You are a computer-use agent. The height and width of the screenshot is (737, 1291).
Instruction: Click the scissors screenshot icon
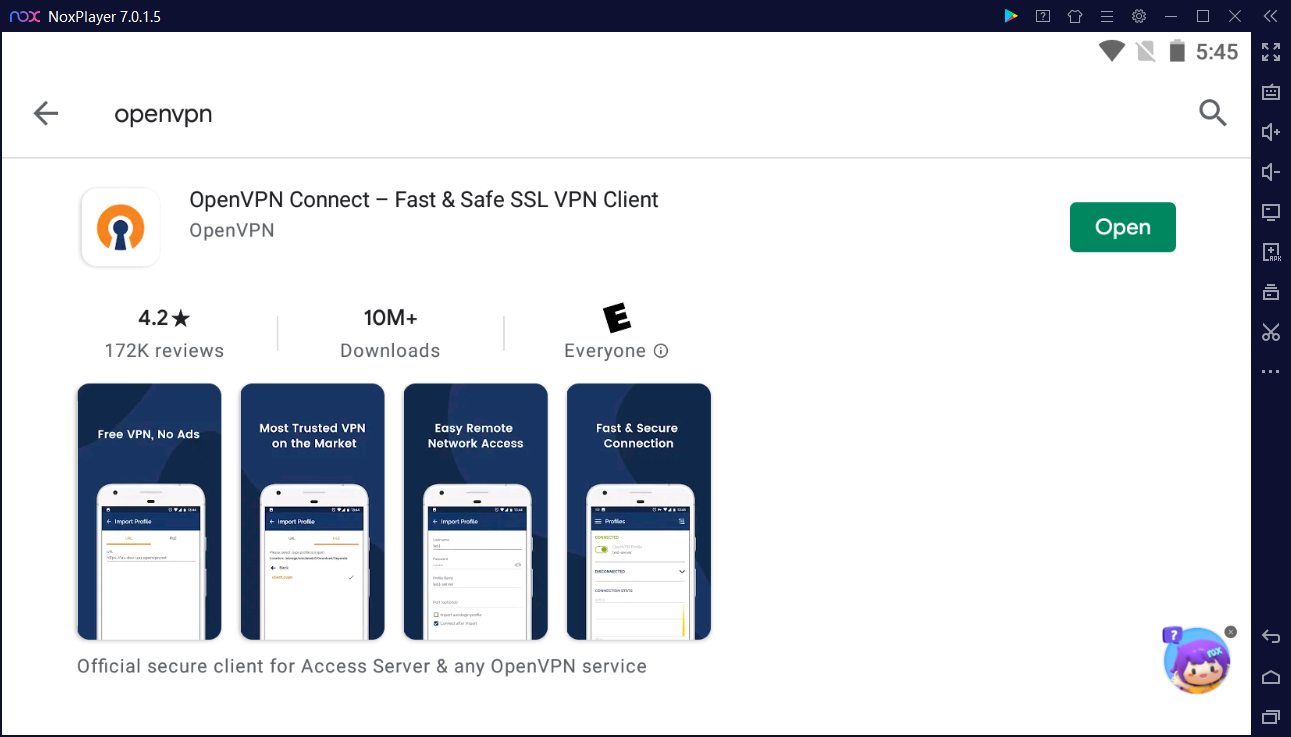pyautogui.click(x=1271, y=332)
